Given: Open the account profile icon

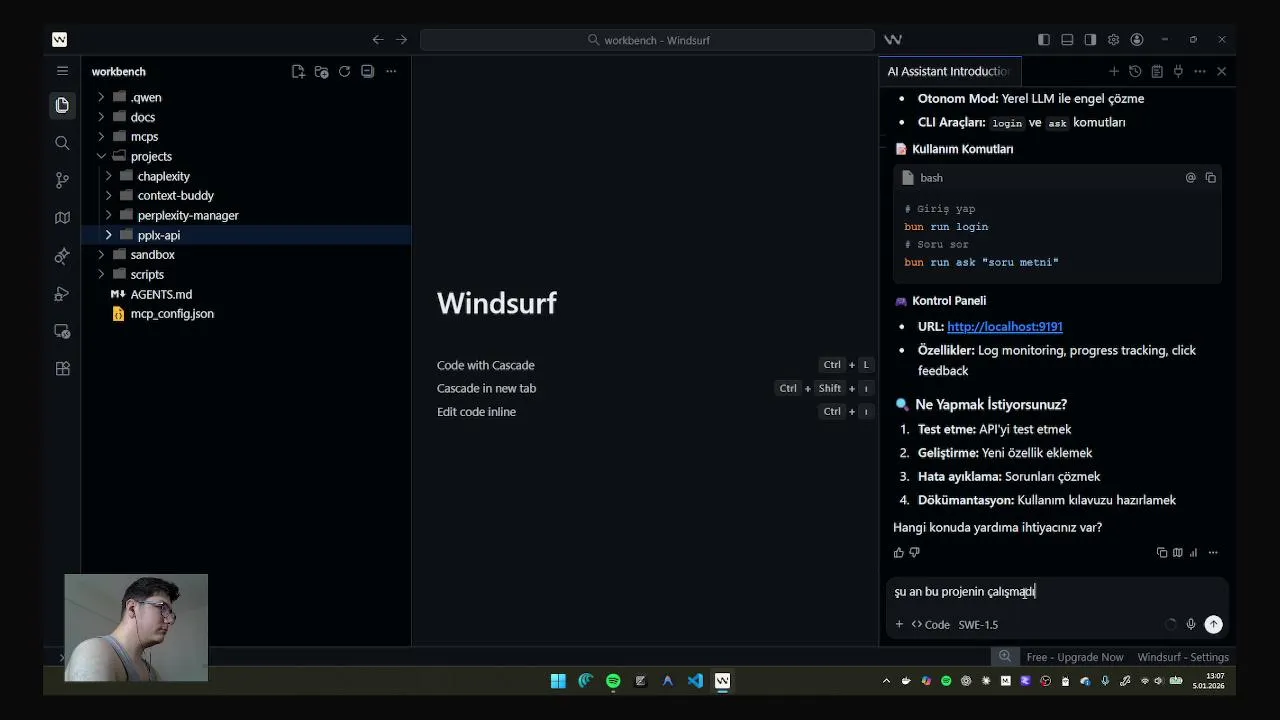Looking at the screenshot, I should click(1137, 40).
